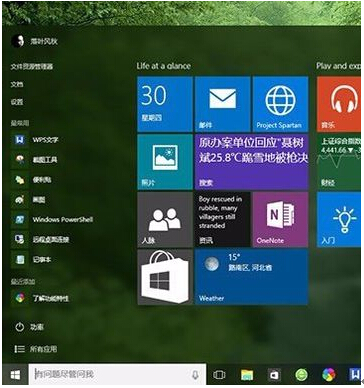This screenshot has width=364, height=388.
Task: Click the 'Life at a glance' group heading
Action: (164, 66)
